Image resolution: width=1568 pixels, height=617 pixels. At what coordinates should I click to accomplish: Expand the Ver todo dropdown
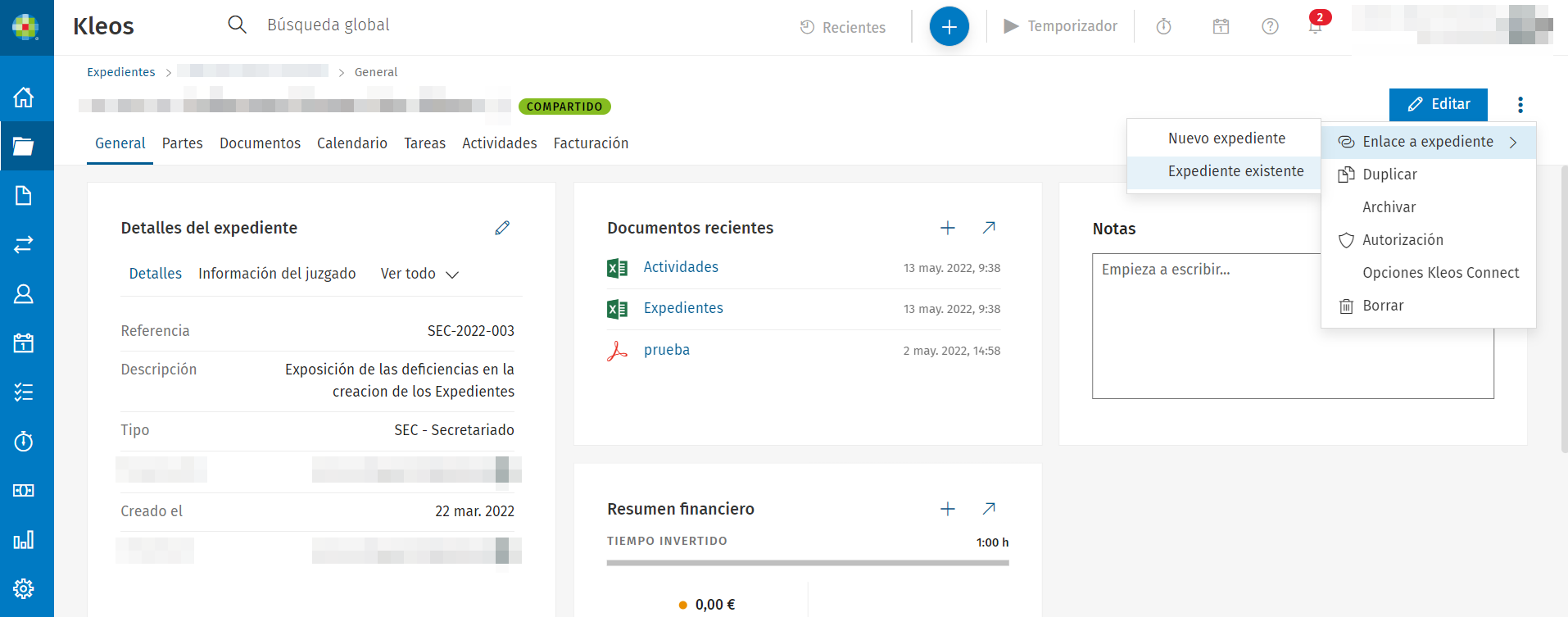click(419, 274)
